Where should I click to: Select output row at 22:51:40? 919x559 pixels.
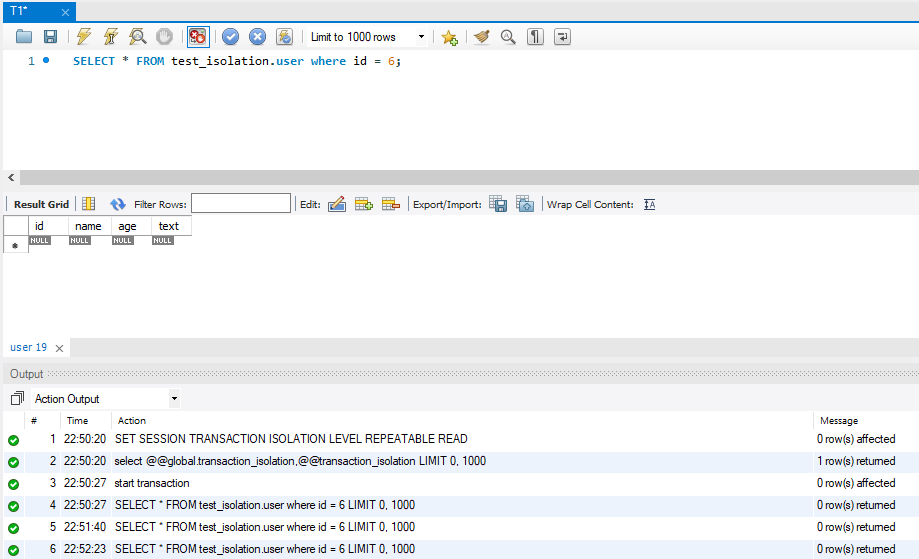tap(461, 527)
